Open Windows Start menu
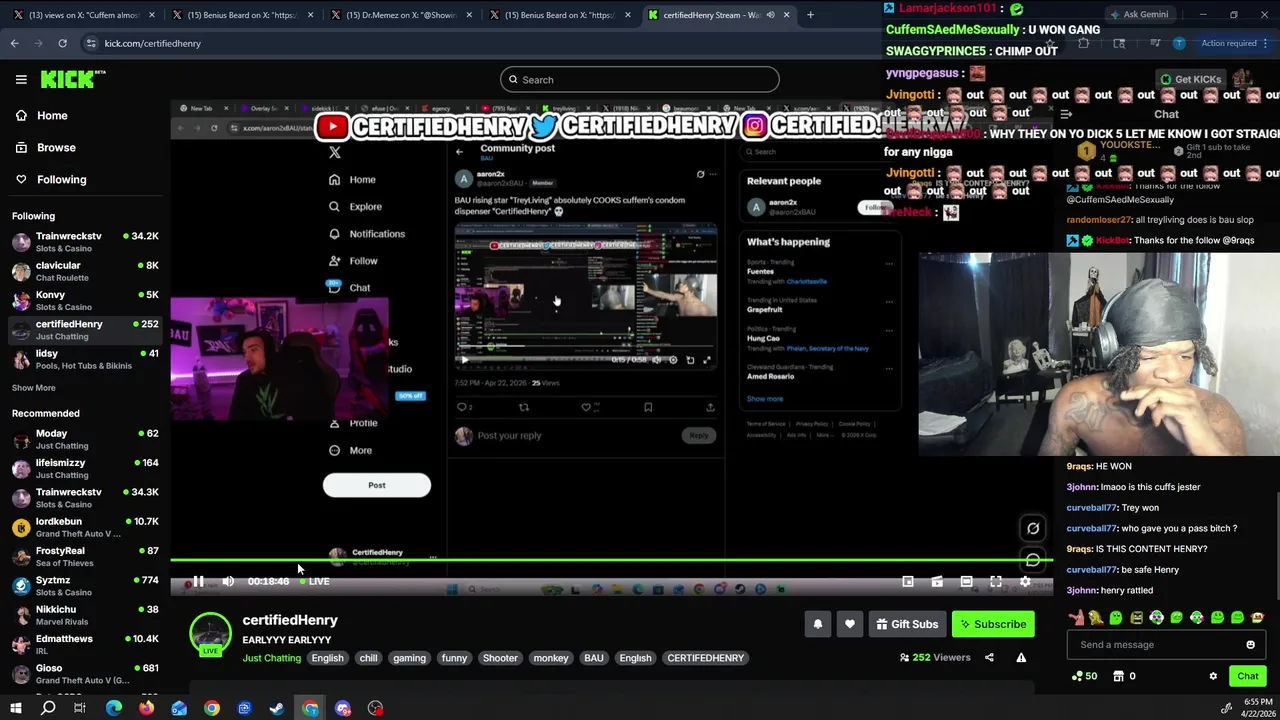This screenshot has height=720, width=1280. (x=15, y=708)
